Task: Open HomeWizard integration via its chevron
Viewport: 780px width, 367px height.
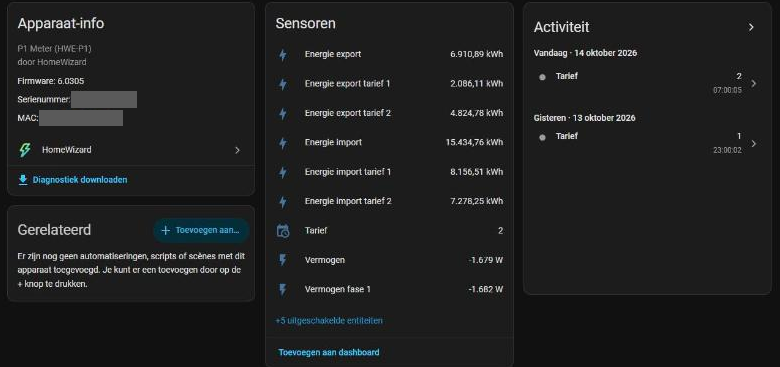Action: tap(238, 150)
